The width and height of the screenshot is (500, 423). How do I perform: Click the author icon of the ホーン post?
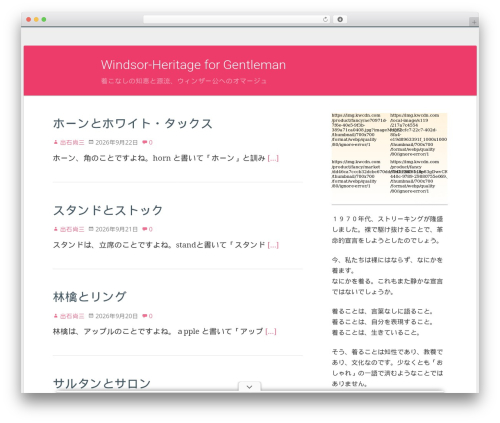[x=56, y=142]
